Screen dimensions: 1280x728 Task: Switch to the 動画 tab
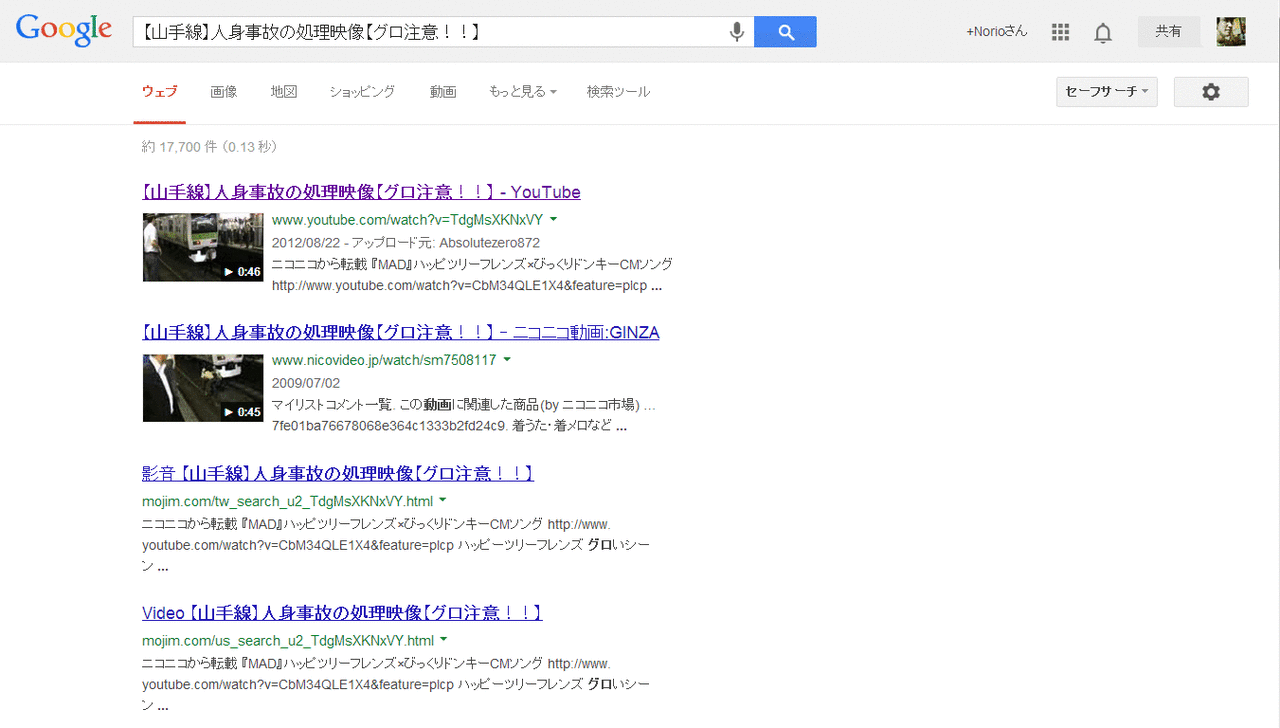click(443, 92)
